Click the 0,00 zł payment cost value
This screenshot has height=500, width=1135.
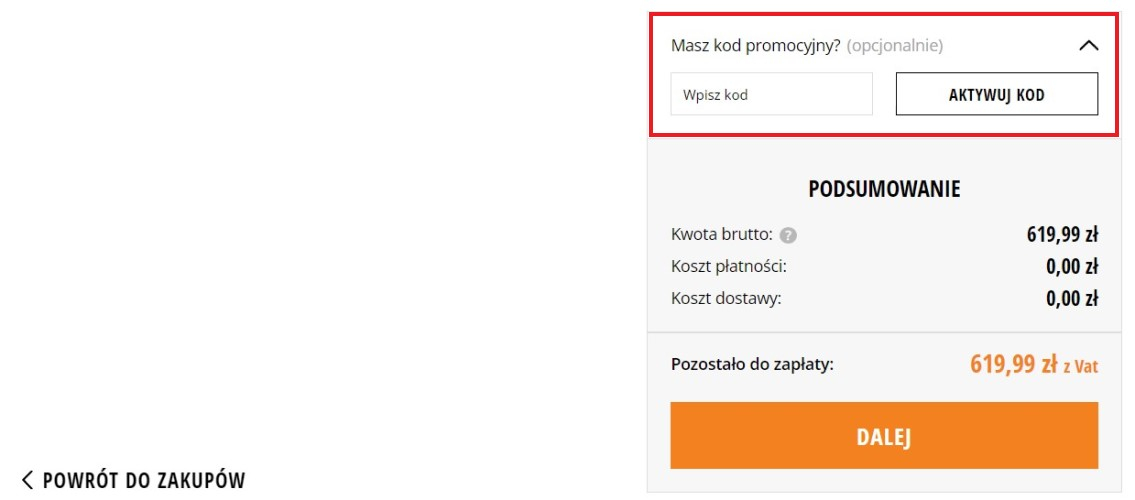click(1072, 267)
